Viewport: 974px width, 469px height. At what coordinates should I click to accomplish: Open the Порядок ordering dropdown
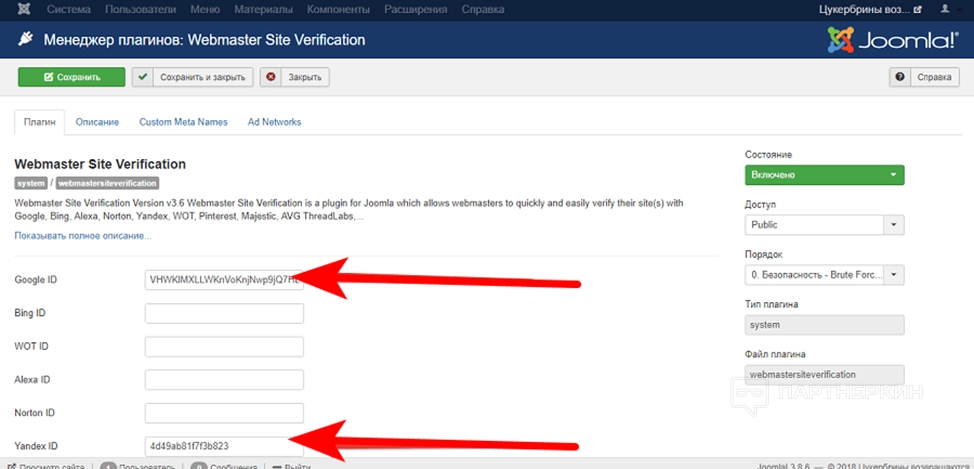pyautogui.click(x=824, y=275)
